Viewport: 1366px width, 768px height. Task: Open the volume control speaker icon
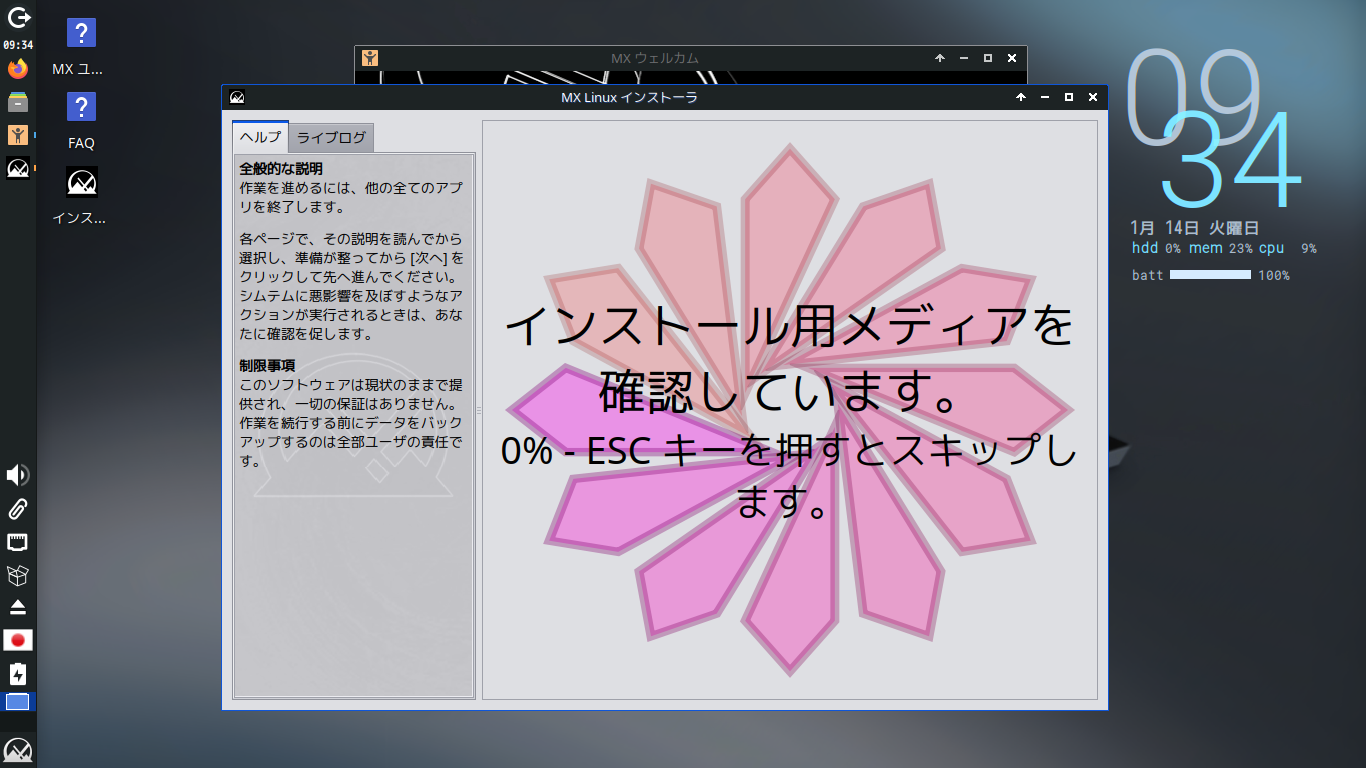tap(18, 475)
